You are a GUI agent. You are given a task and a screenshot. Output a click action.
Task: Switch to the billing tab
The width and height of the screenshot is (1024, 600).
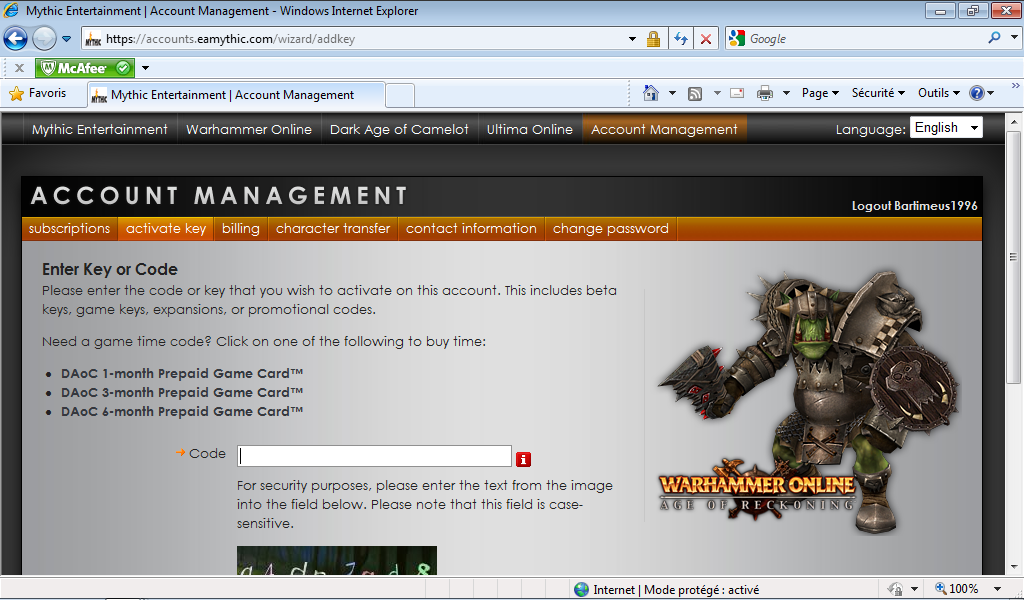pos(241,229)
